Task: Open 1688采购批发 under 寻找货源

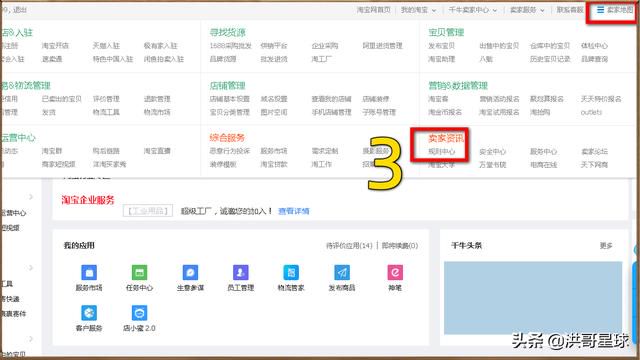Action: pos(231,46)
